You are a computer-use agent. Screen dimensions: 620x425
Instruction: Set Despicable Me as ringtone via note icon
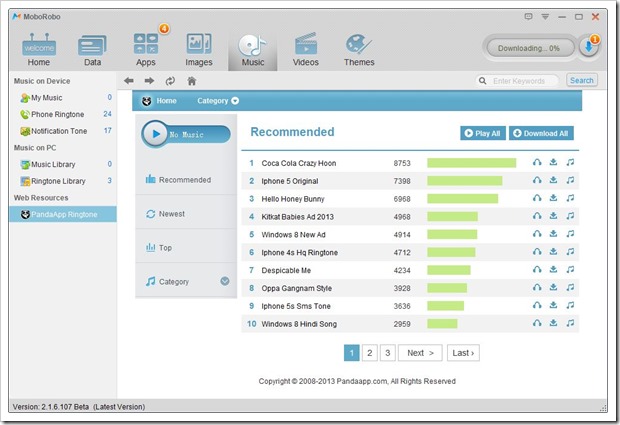click(570, 270)
